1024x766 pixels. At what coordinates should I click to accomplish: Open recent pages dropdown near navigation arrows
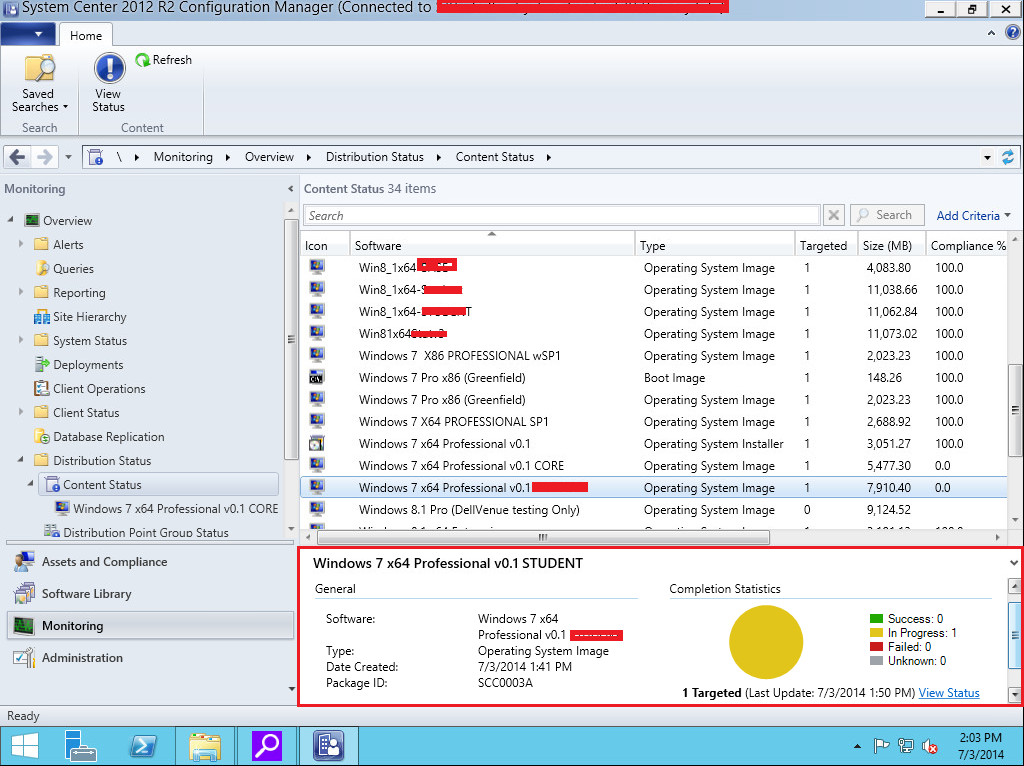coord(69,157)
